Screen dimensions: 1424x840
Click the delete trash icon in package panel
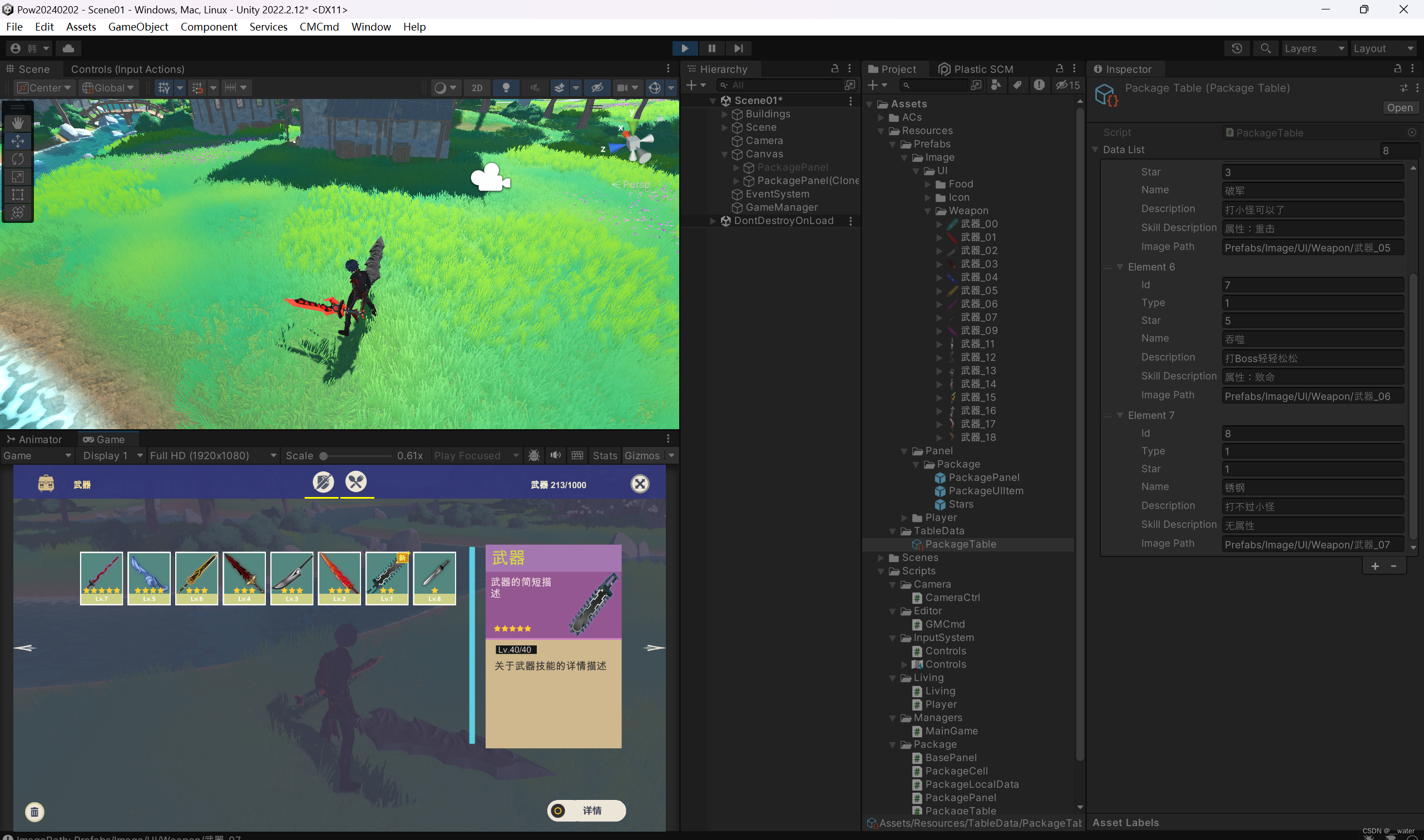[34, 811]
